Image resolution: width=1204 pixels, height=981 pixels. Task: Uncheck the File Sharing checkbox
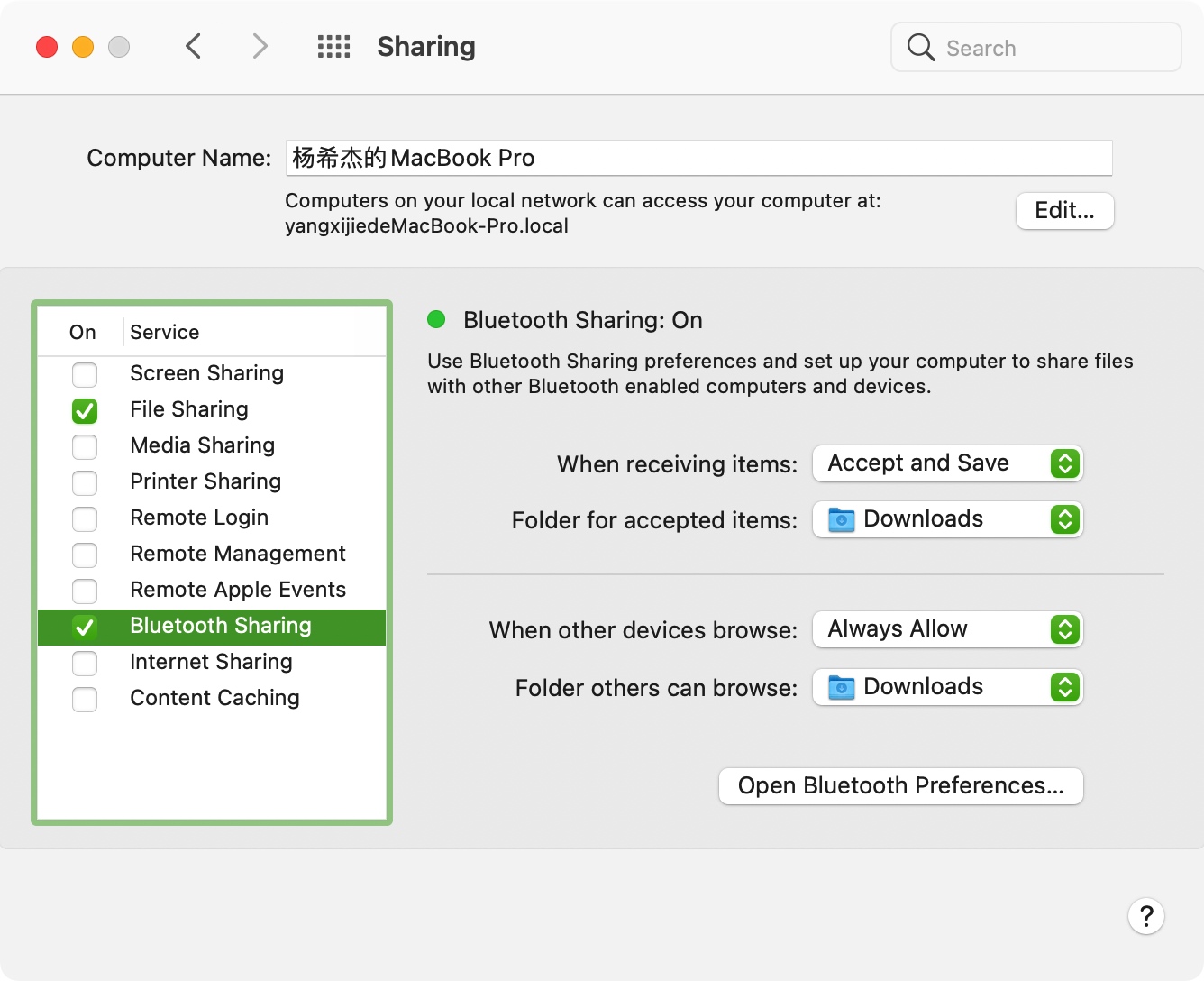pos(85,410)
